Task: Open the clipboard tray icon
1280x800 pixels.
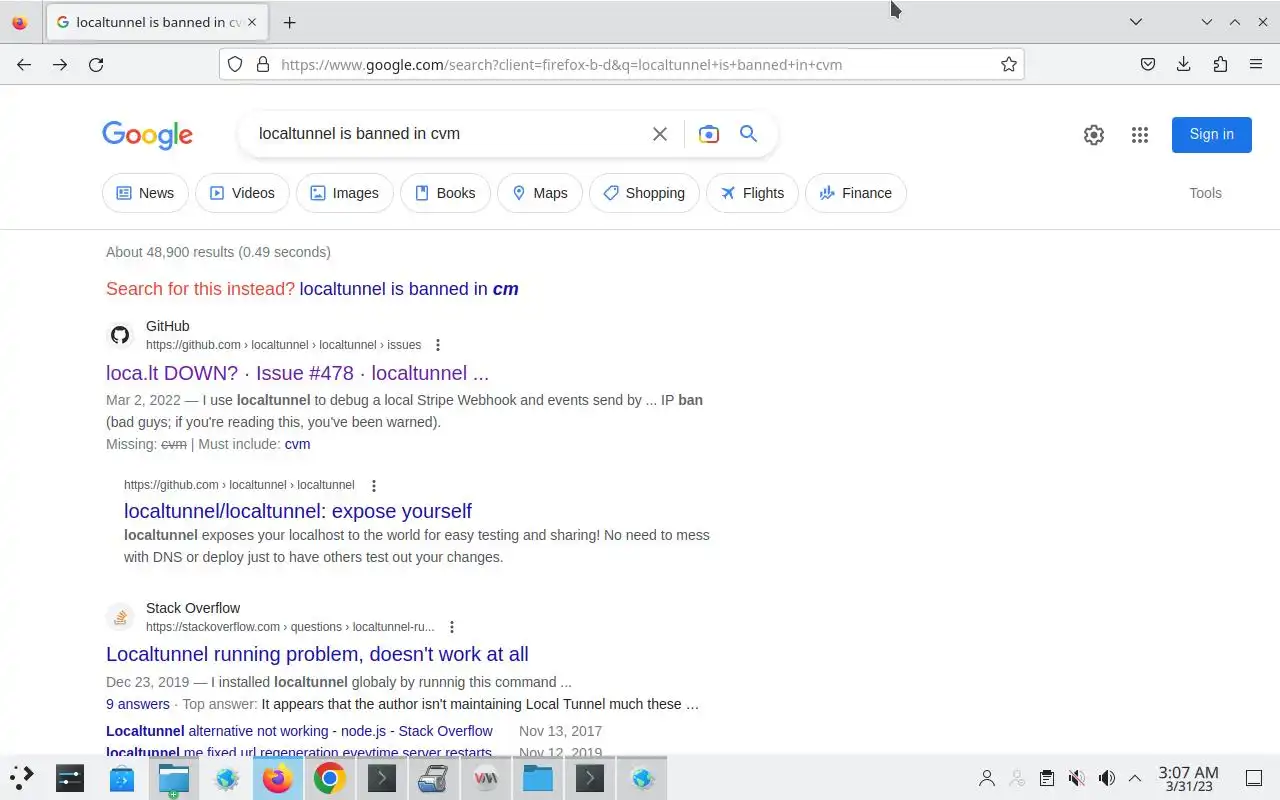Action: click(x=1046, y=778)
